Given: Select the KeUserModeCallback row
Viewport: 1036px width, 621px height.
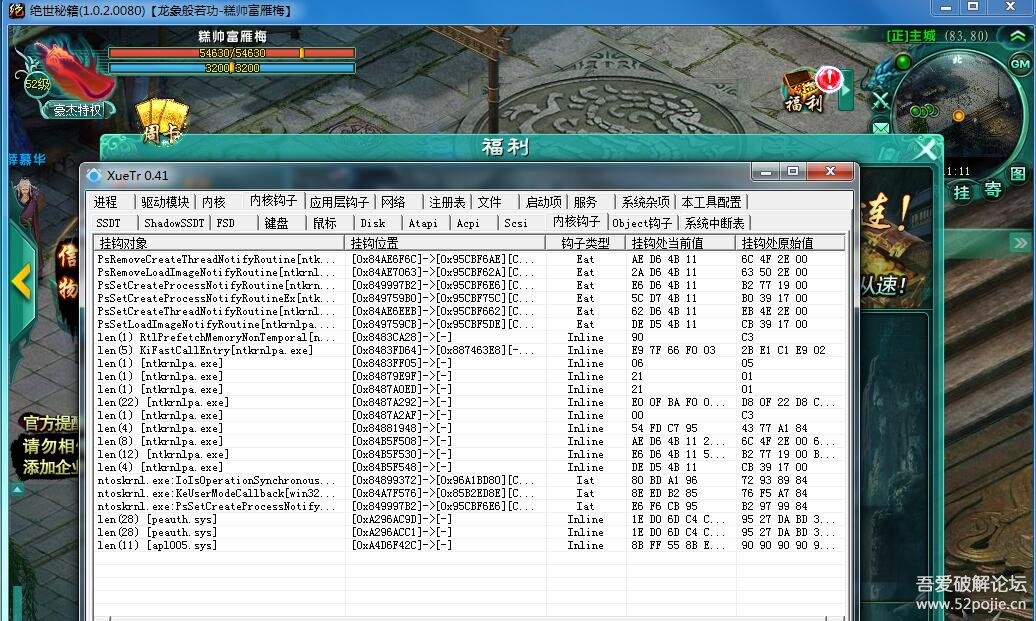Looking at the screenshot, I should [x=469, y=493].
